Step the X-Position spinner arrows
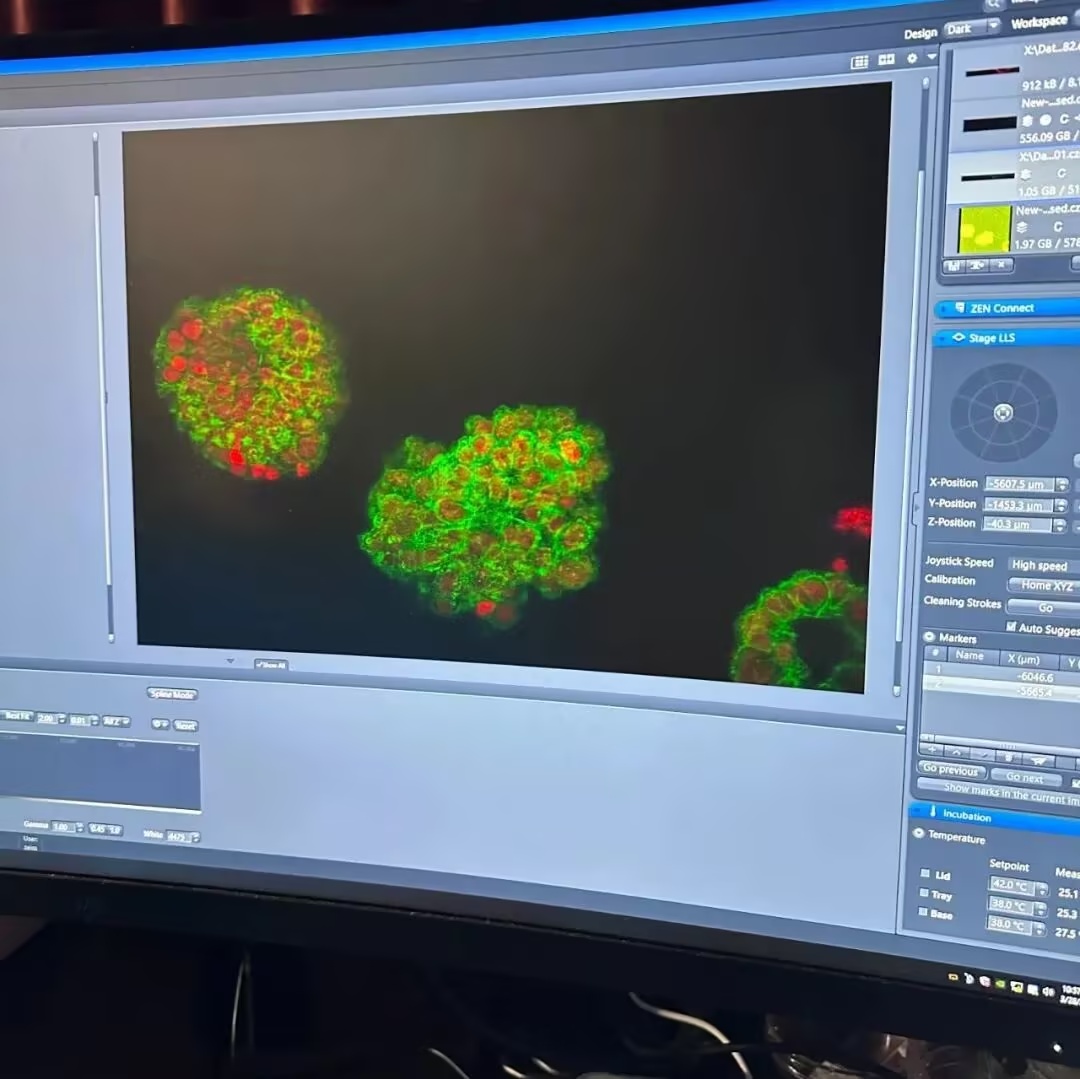1080x1079 pixels. pyautogui.click(x=1062, y=485)
